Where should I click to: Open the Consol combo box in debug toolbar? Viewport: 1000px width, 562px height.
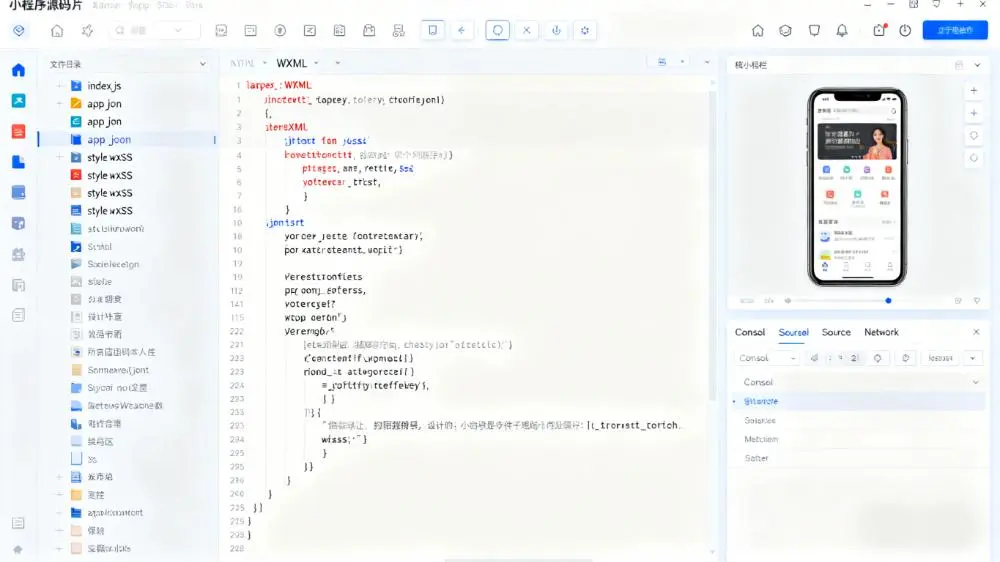coord(766,358)
